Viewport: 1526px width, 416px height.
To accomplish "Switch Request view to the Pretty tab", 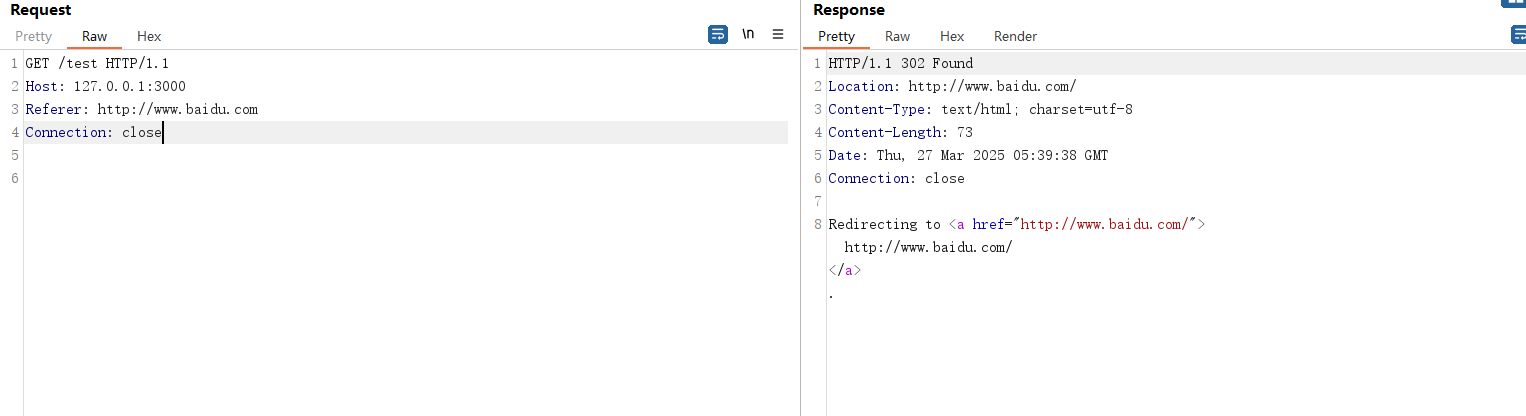I will [33, 36].
